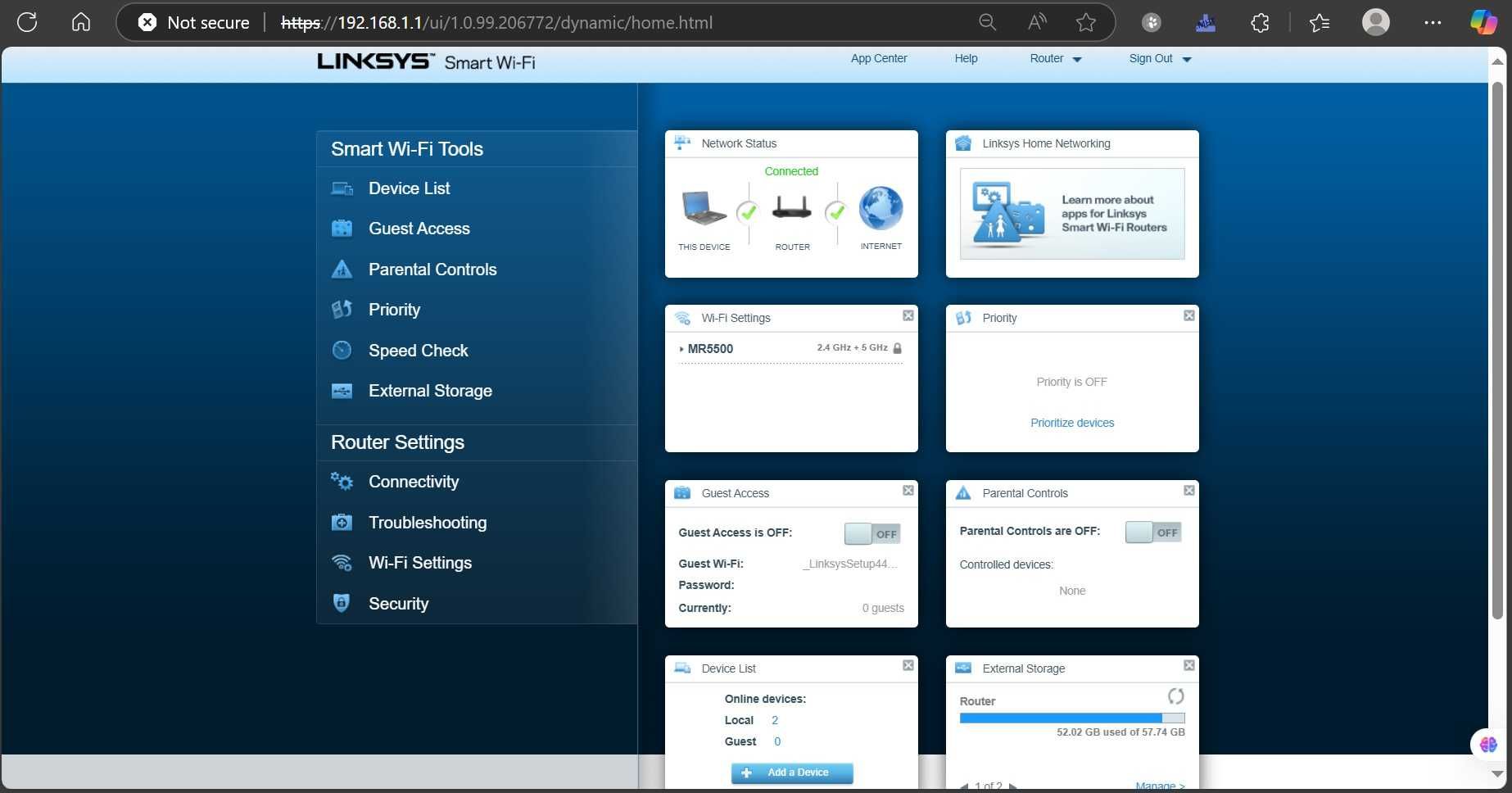This screenshot has width=1512, height=793.
Task: Close the Device List widget
Action: (908, 666)
